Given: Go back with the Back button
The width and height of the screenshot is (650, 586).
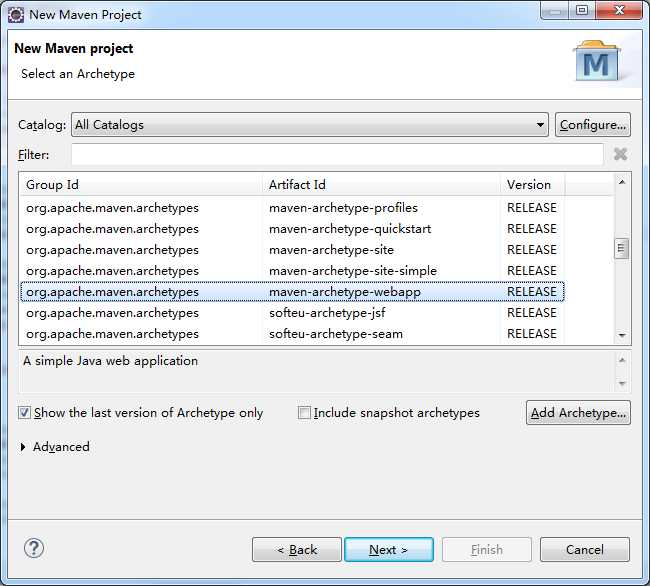Looking at the screenshot, I should [x=297, y=550].
